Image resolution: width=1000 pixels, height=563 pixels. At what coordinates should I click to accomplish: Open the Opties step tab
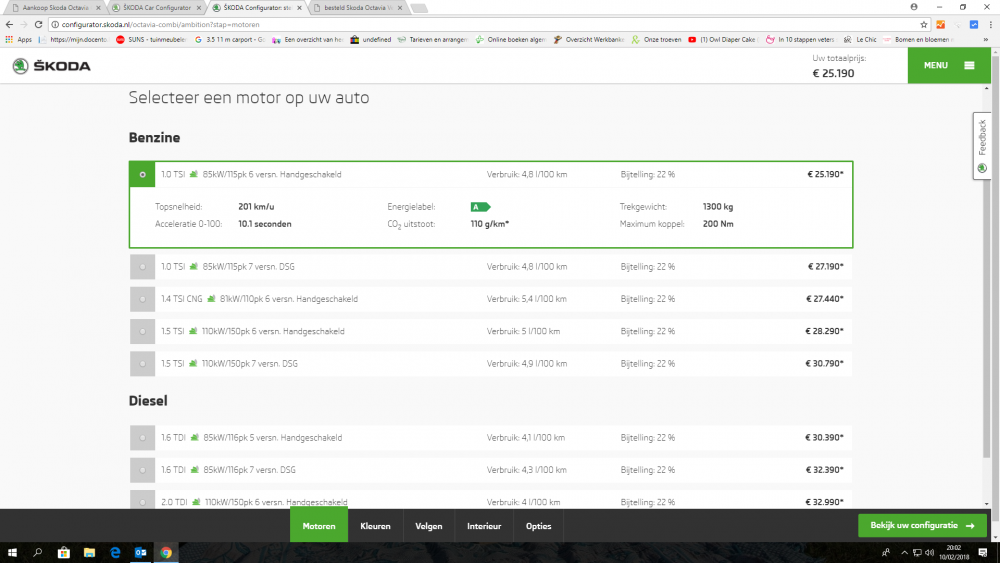538,526
